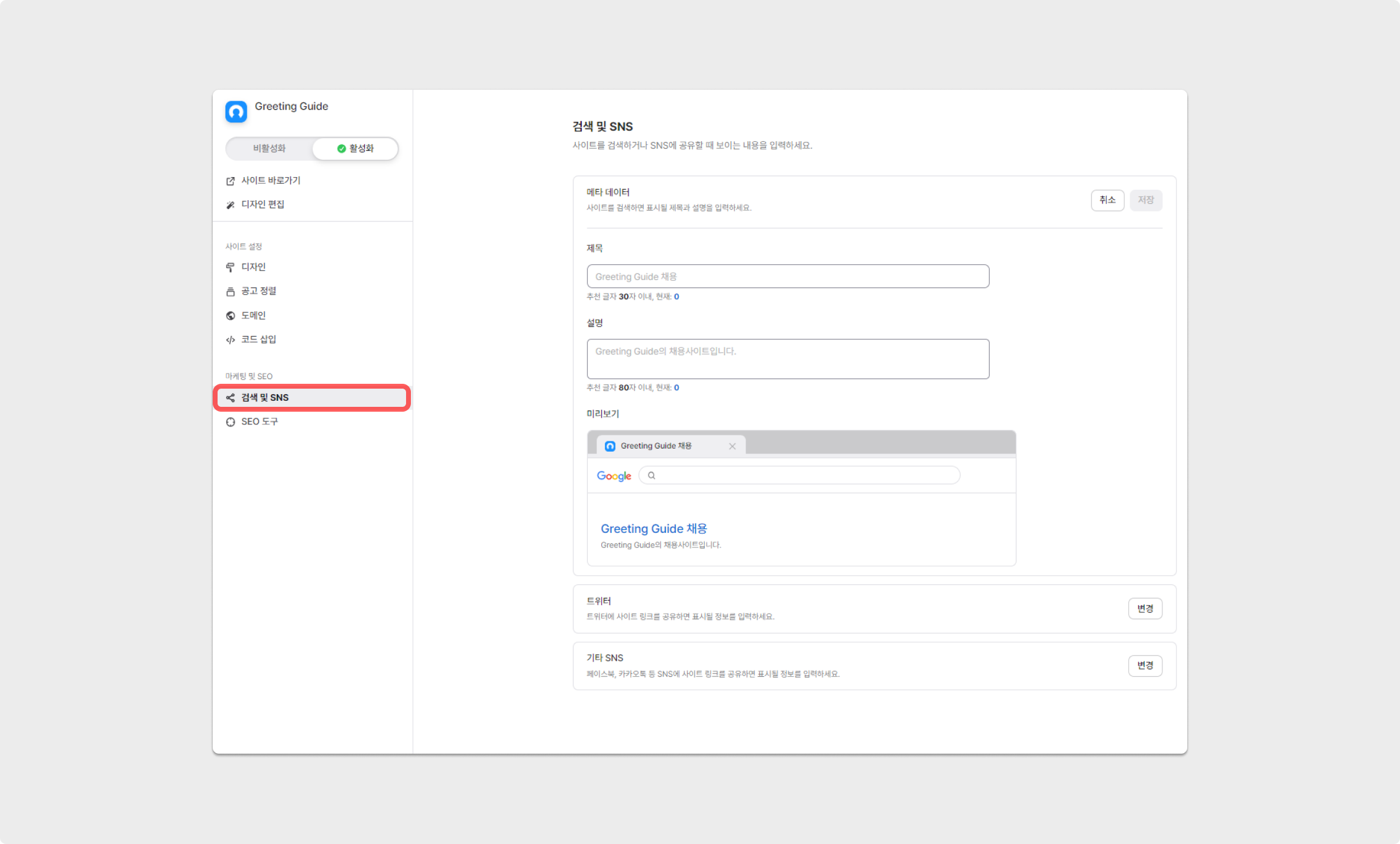Expand 기타 SNS section with 변경 button

point(1145,665)
